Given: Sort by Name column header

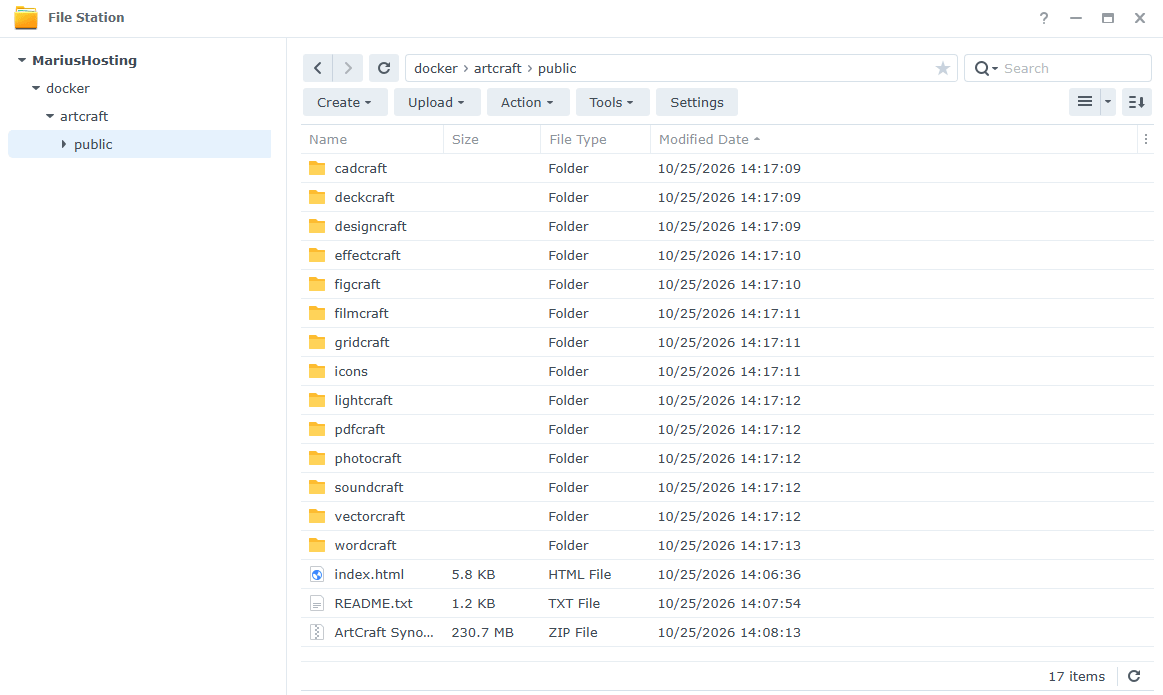Looking at the screenshot, I should pyautogui.click(x=372, y=139).
